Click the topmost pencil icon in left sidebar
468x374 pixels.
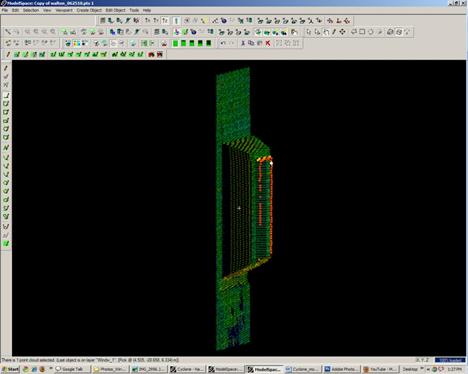click(x=6, y=68)
